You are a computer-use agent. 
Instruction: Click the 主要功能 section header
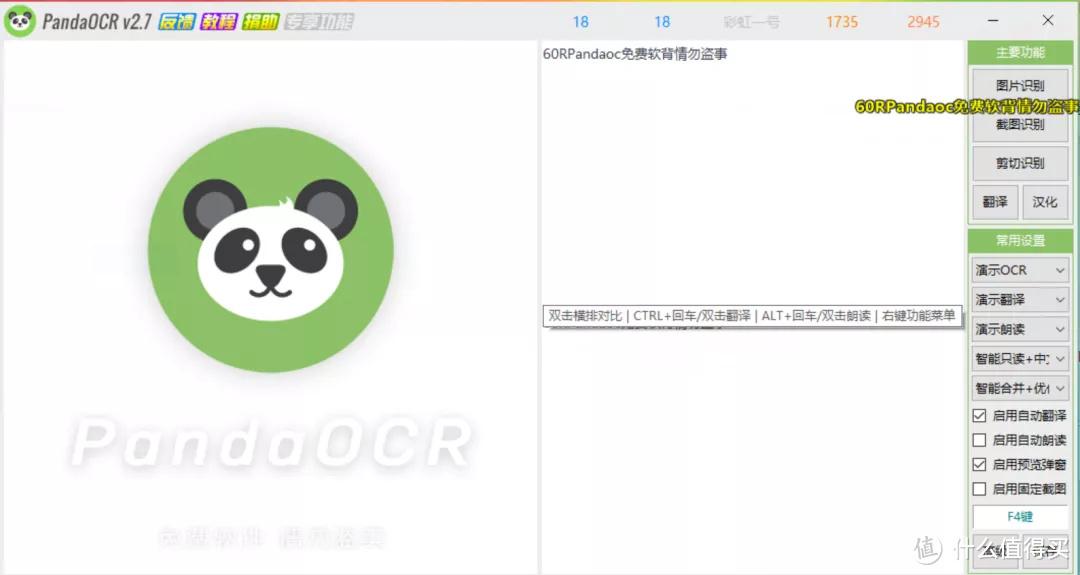coord(1020,52)
